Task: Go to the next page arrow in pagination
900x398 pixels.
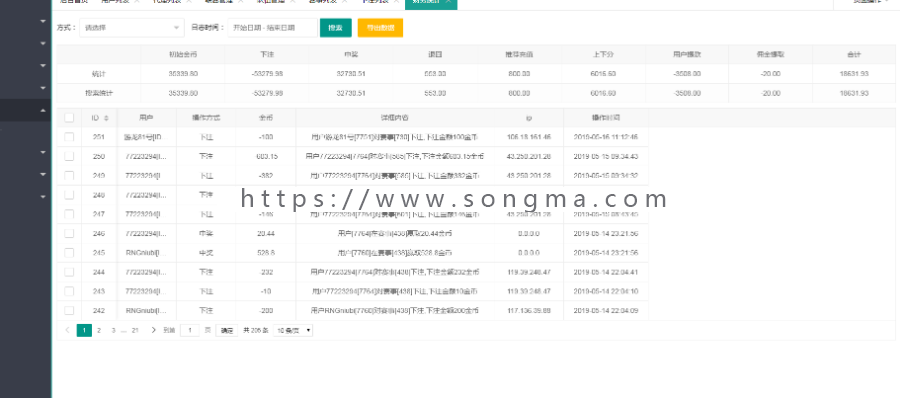Action: pos(153,330)
